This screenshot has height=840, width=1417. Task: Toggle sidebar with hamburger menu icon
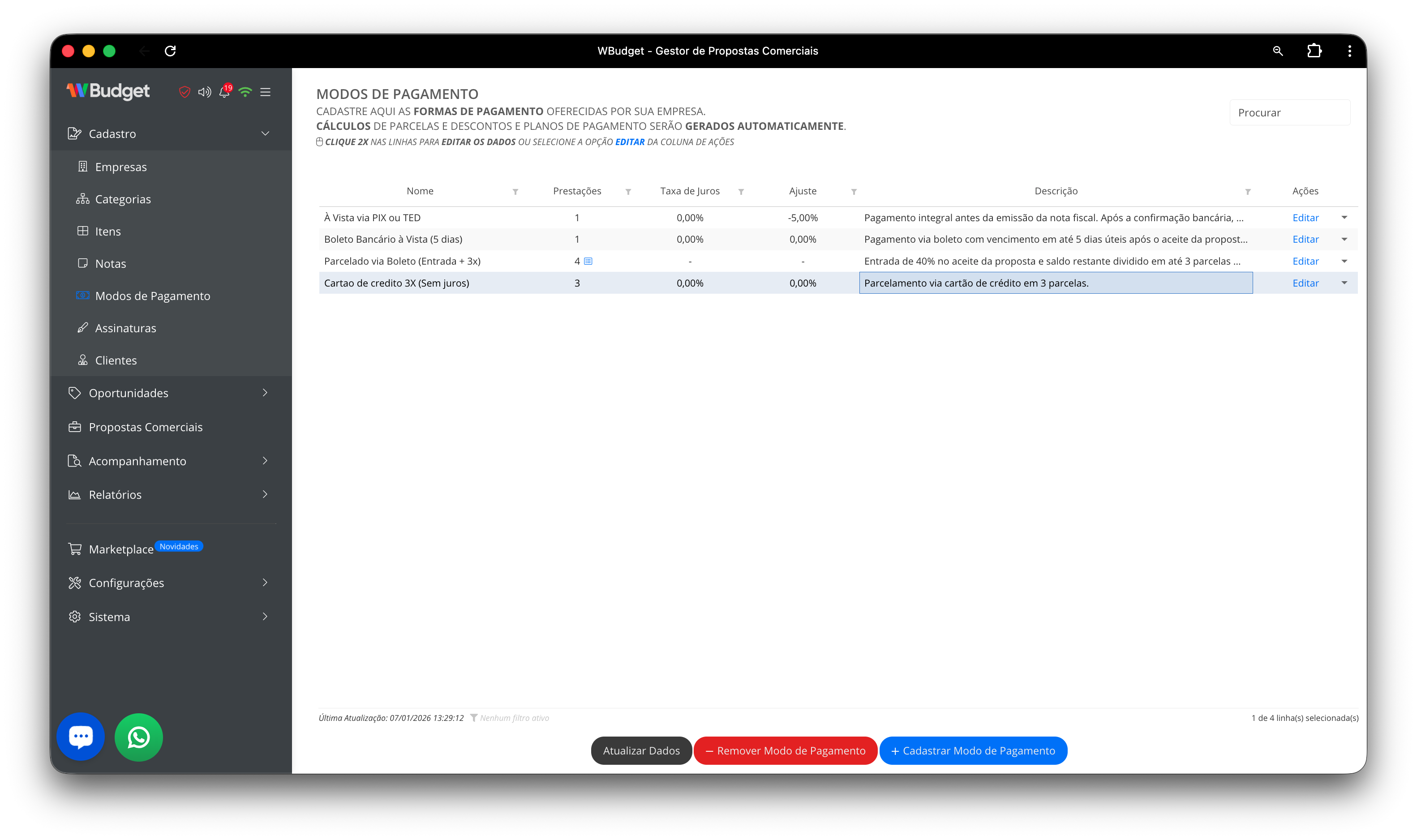tap(265, 92)
